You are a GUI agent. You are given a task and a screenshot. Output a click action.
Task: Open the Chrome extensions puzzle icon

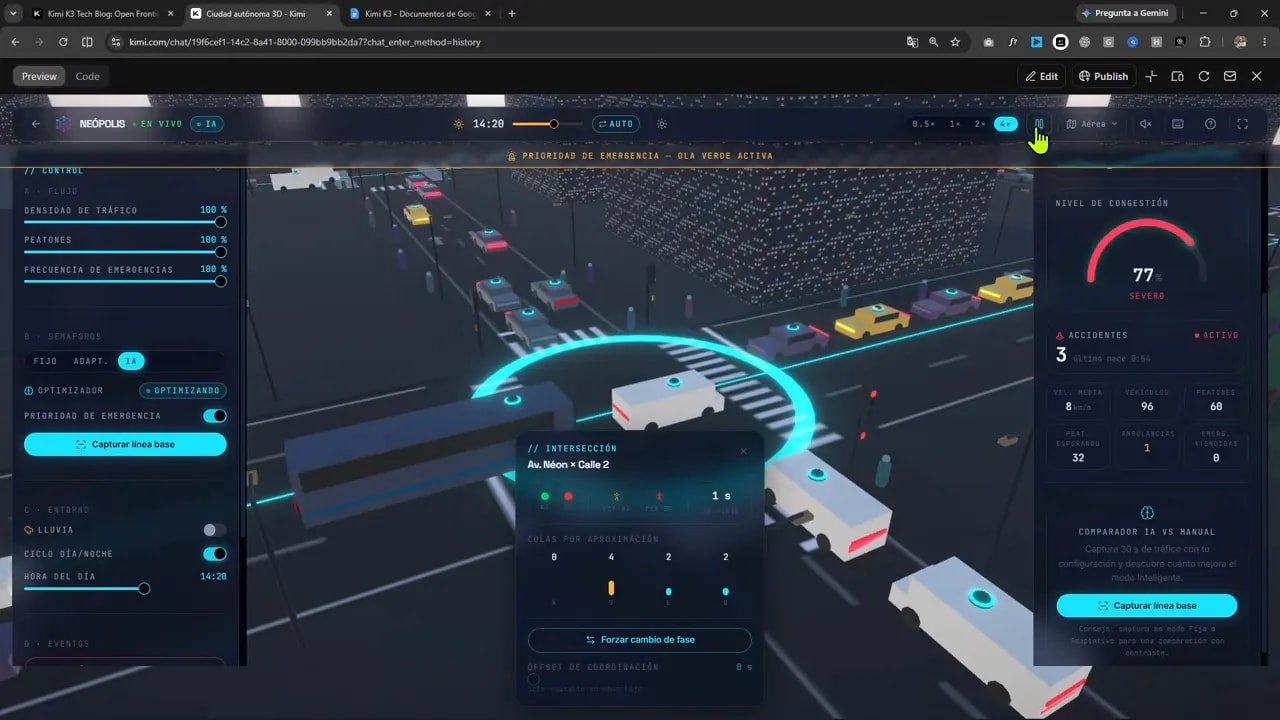1204,42
